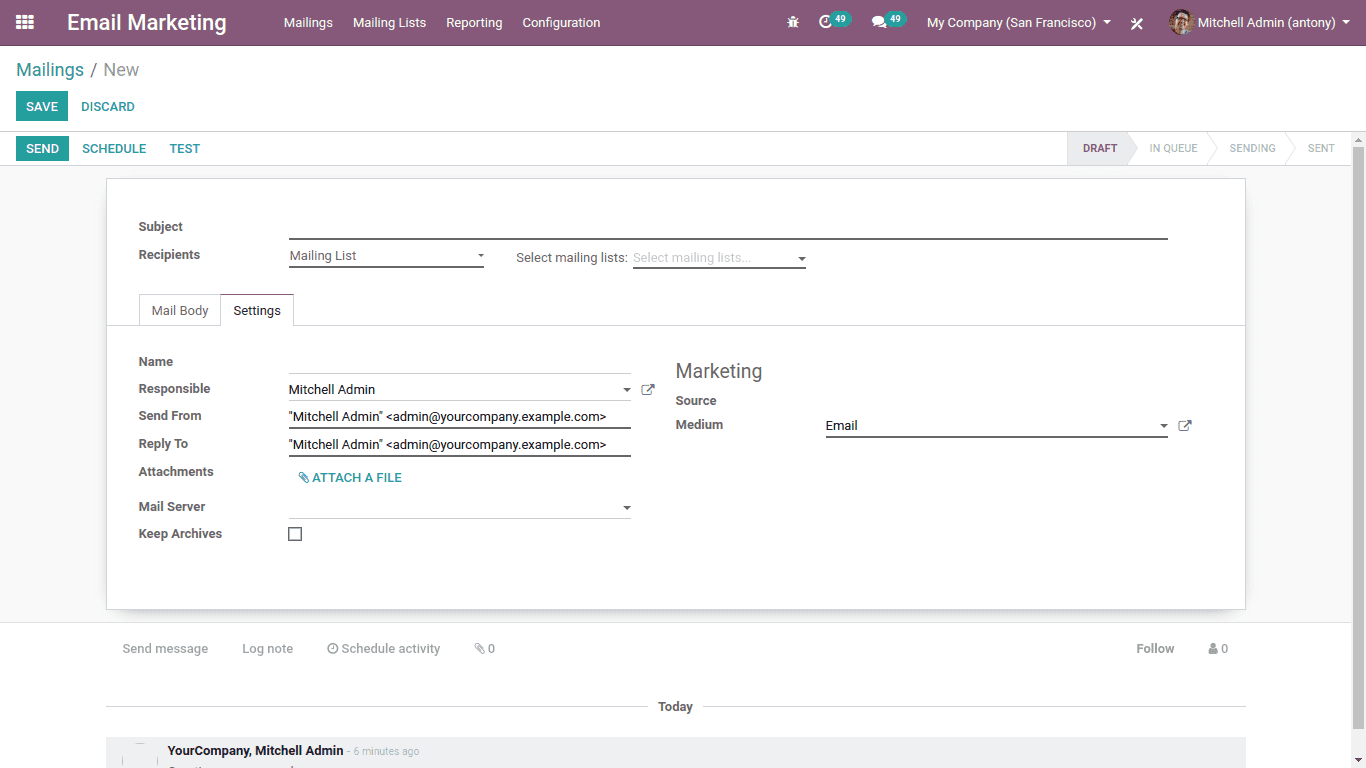This screenshot has height=768, width=1366.
Task: Click the debug bug icon
Action: (x=793, y=22)
